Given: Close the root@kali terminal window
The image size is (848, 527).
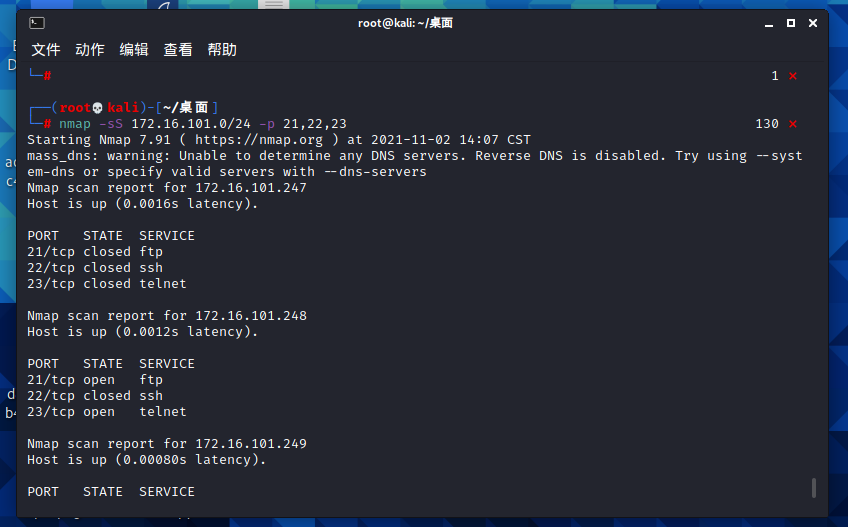Looking at the screenshot, I should (813, 23).
